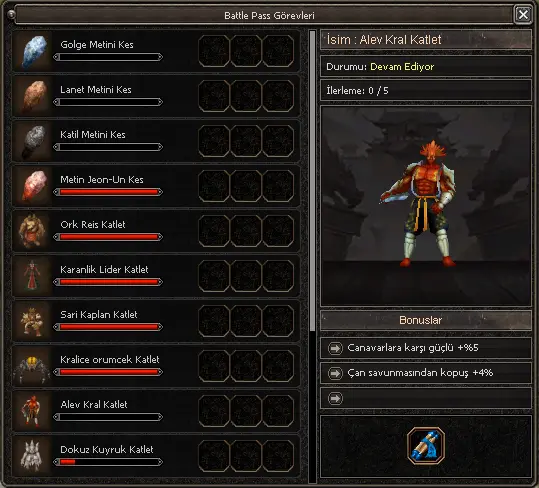The height and width of the screenshot is (488, 539).
Task: Select the Alev Kral Katlet mission row
Action: [156, 411]
